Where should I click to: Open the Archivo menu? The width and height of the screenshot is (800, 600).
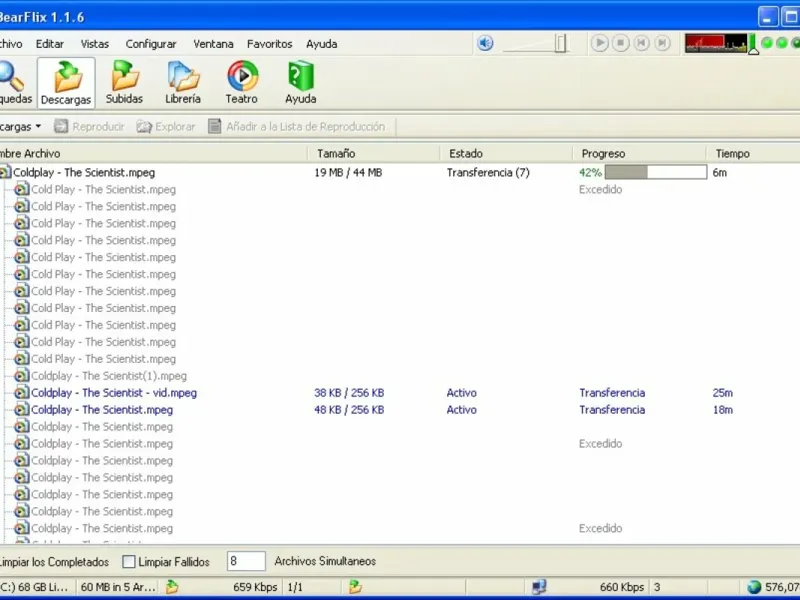10,44
